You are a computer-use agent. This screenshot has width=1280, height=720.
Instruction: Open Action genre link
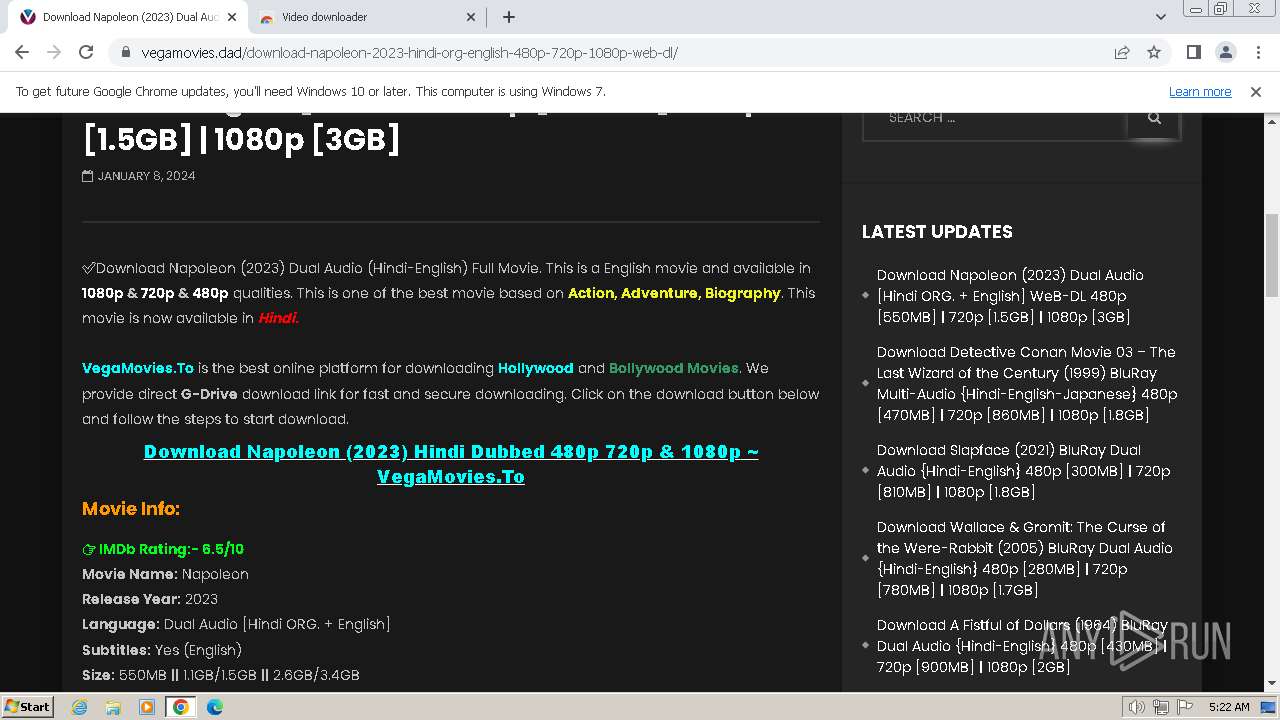591,293
